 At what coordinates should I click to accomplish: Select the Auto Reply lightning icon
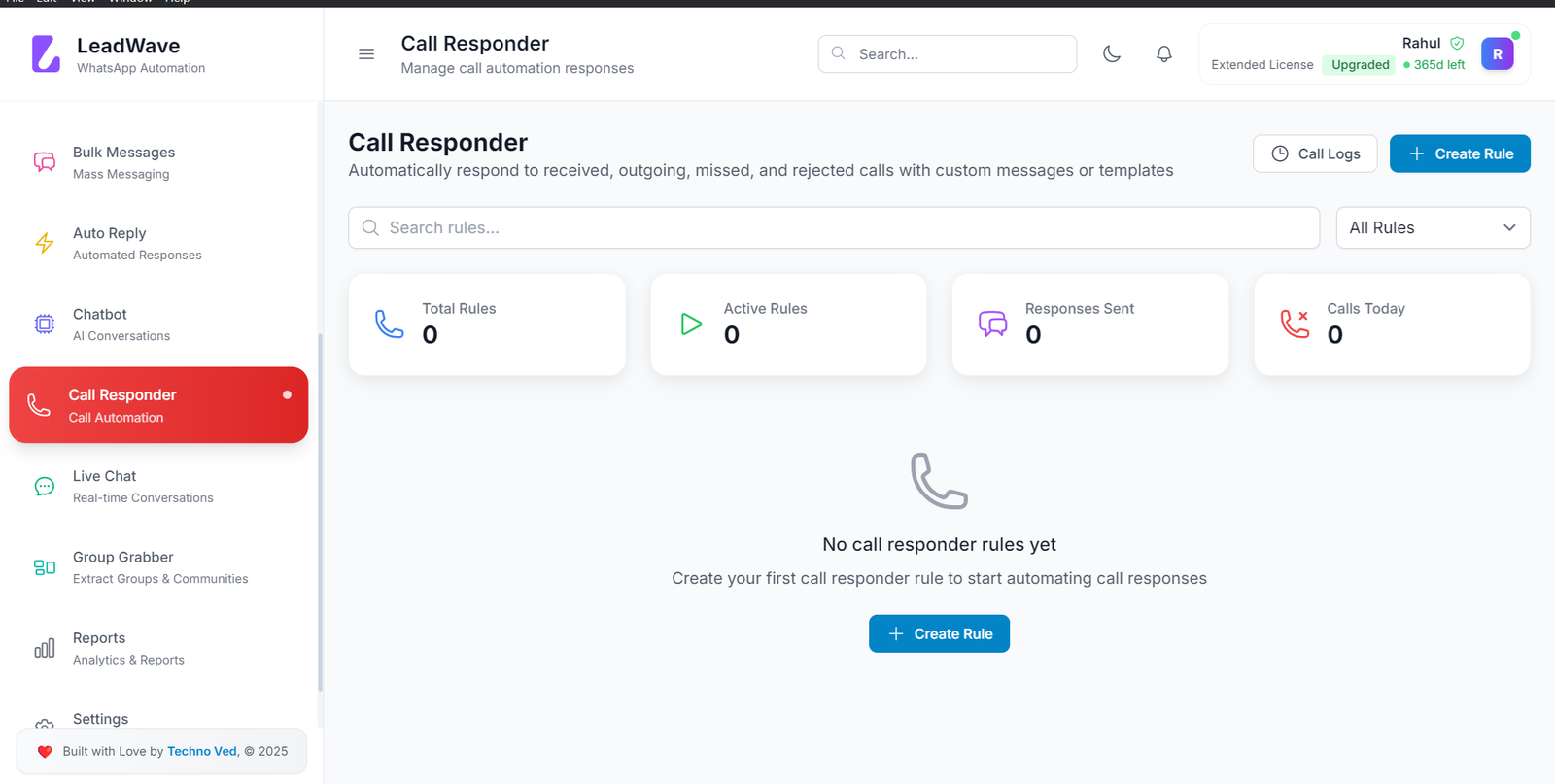(45, 243)
